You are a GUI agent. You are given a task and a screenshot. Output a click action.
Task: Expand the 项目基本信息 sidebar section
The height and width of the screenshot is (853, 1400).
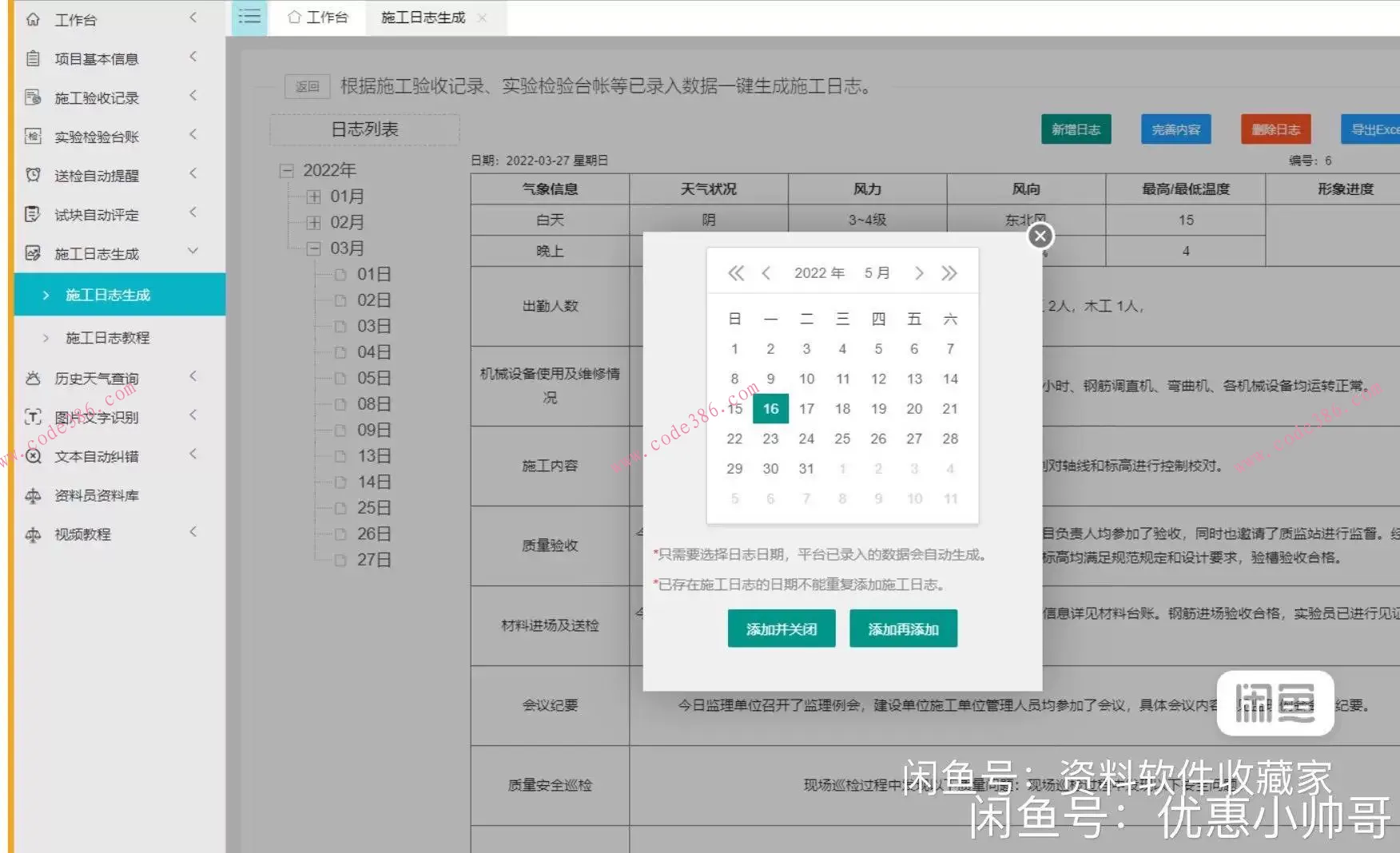pyautogui.click(x=96, y=58)
